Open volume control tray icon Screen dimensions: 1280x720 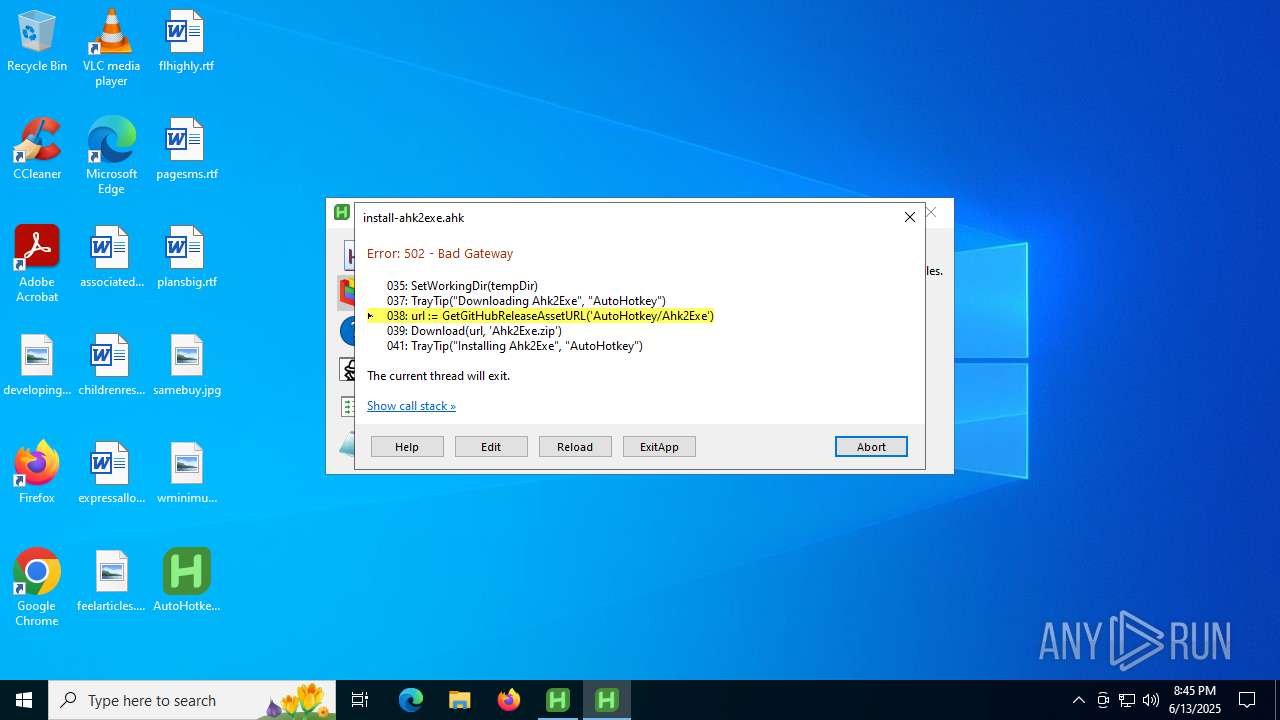[1151, 700]
